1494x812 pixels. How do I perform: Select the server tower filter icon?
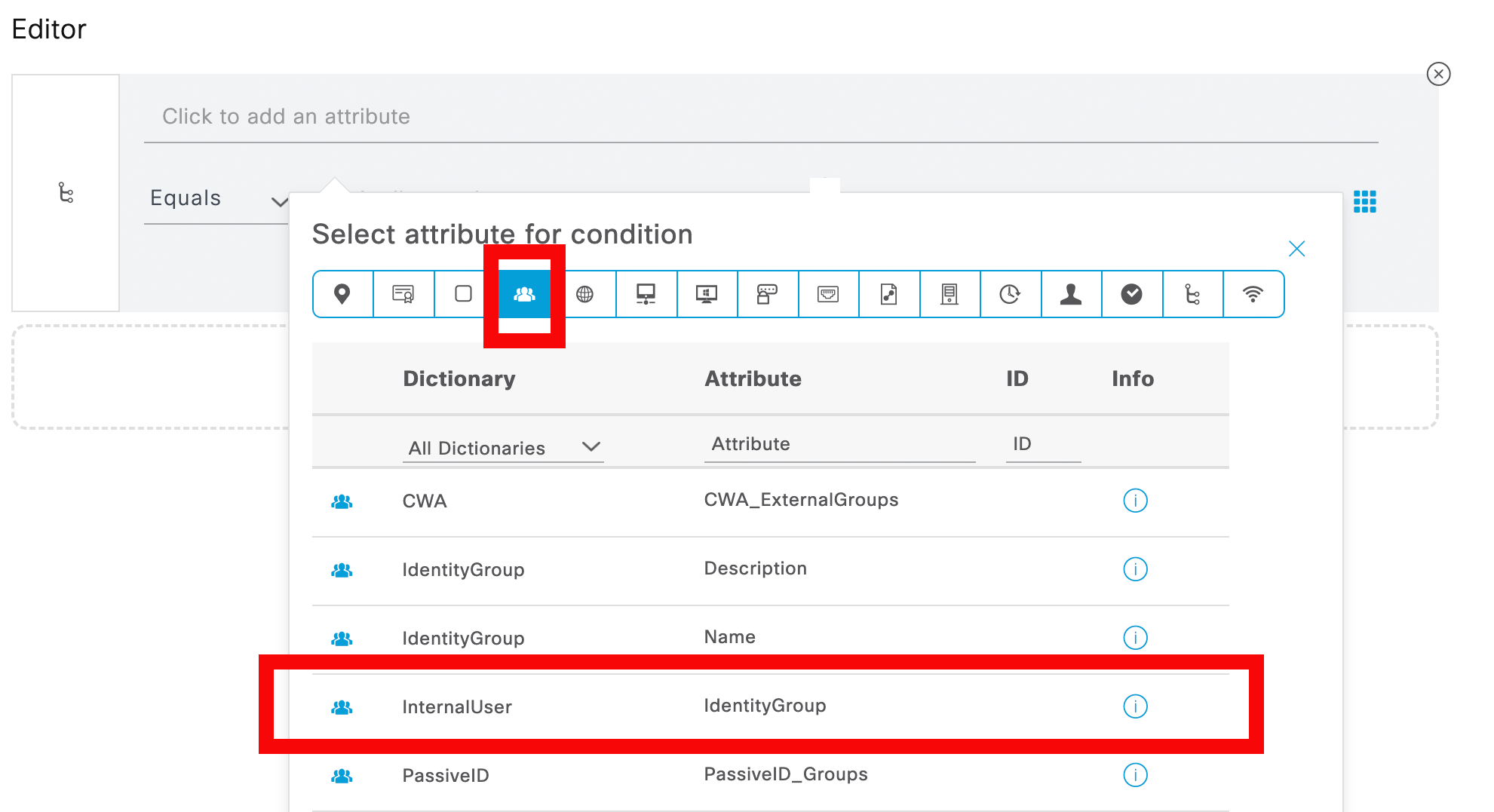(x=949, y=294)
